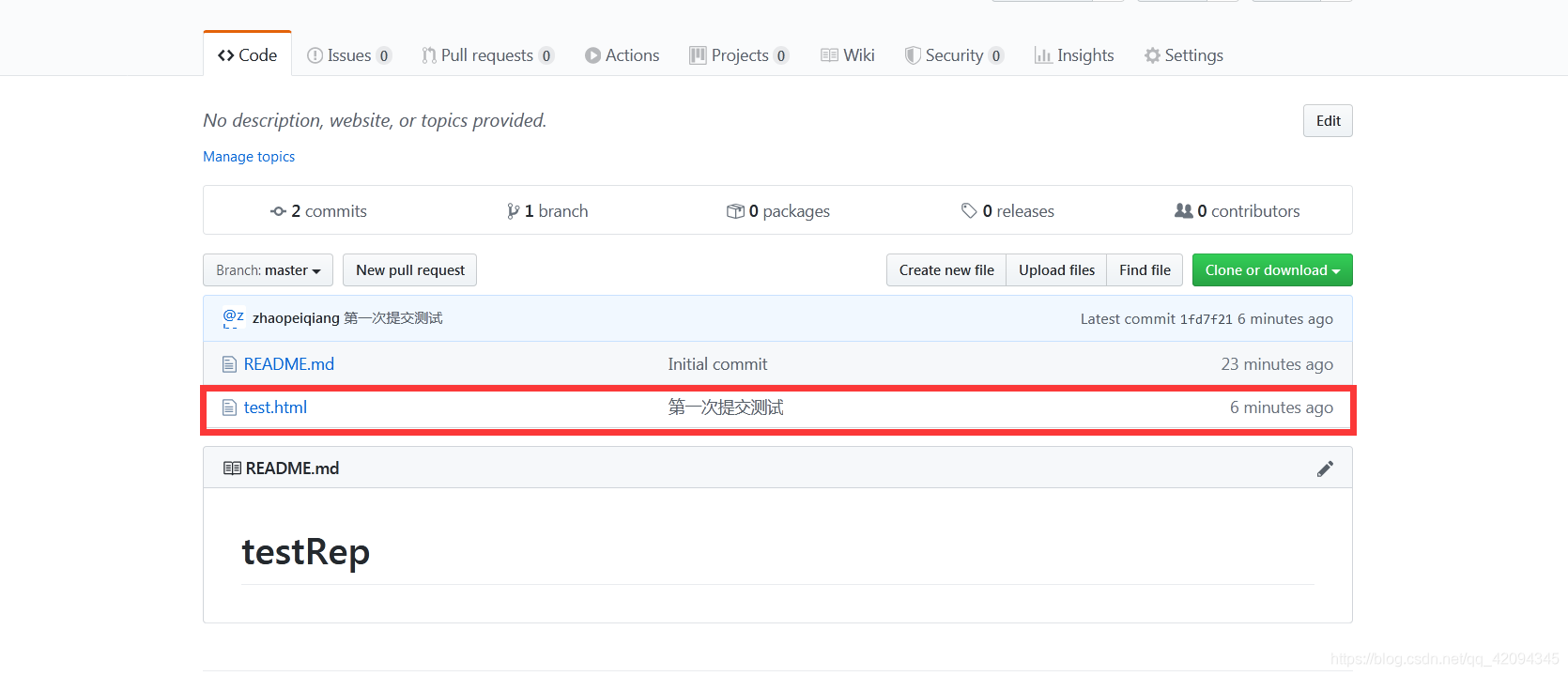Click the Insights tab graph icon
Viewport: 1568px width, 676px height.
point(1043,55)
